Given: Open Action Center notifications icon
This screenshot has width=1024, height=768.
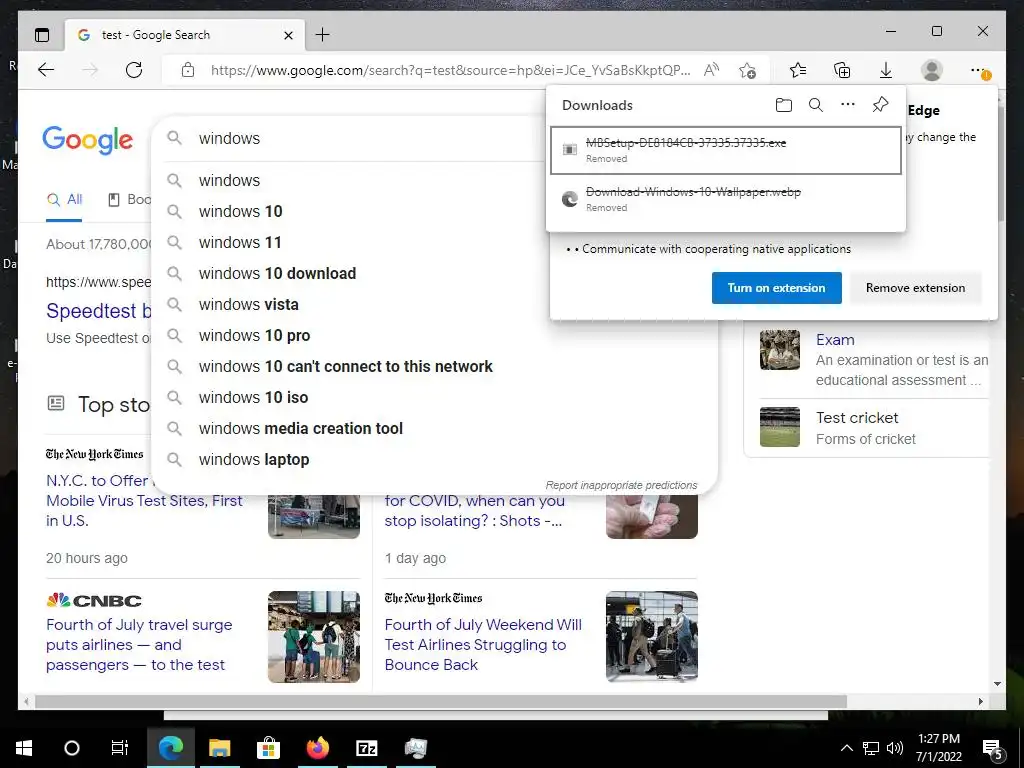Looking at the screenshot, I should pyautogui.click(x=993, y=749).
